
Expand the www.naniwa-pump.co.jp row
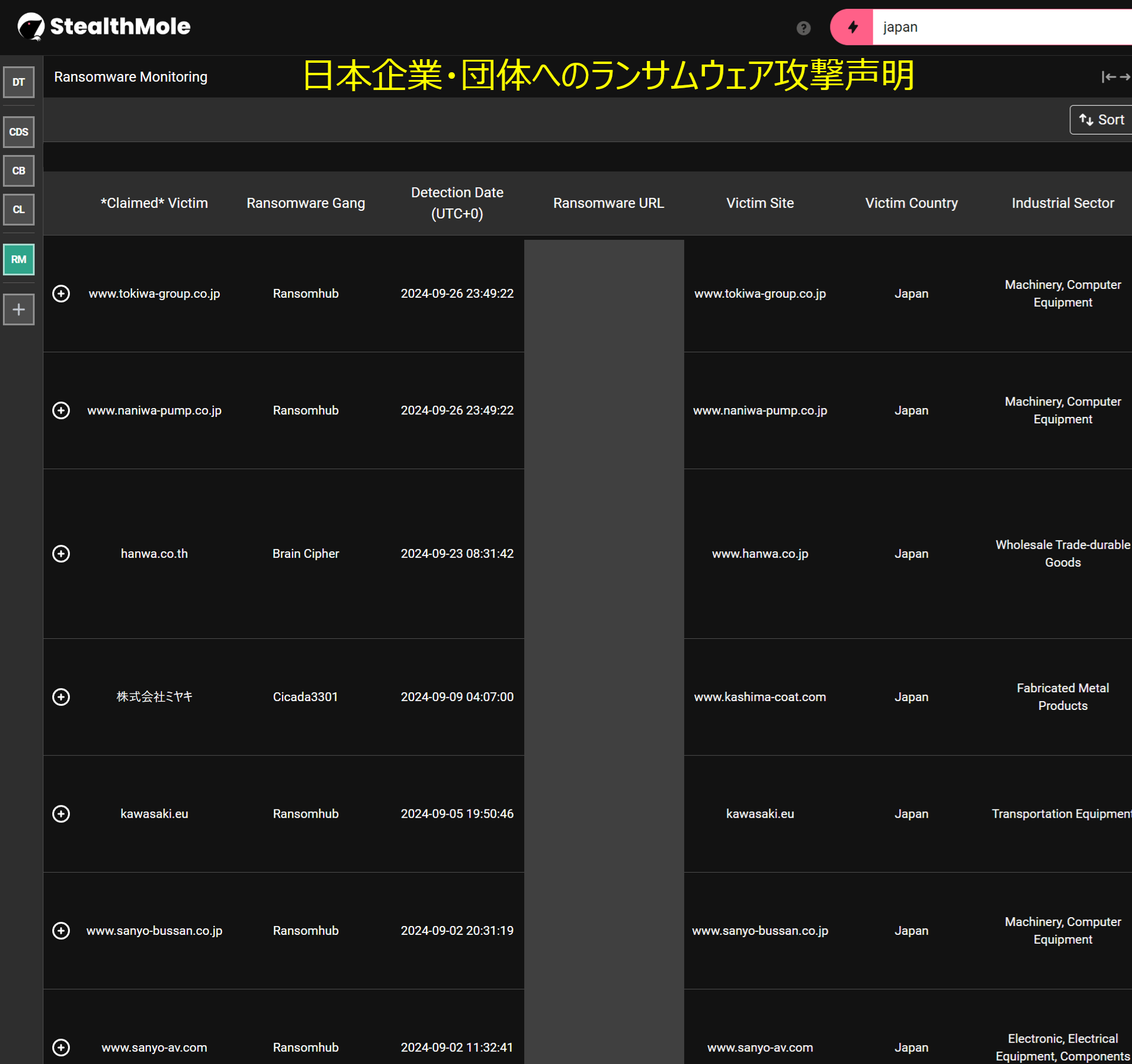61,410
